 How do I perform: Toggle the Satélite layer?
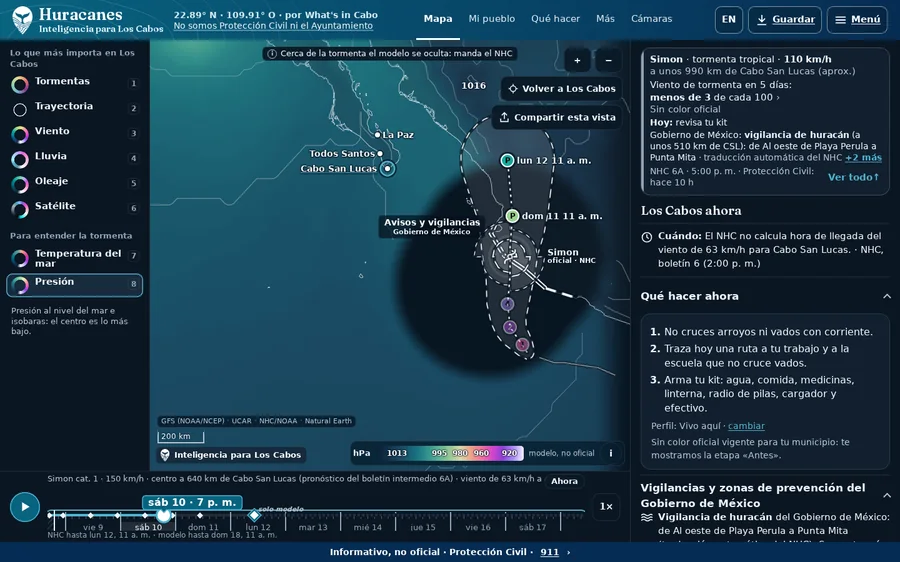(75, 208)
